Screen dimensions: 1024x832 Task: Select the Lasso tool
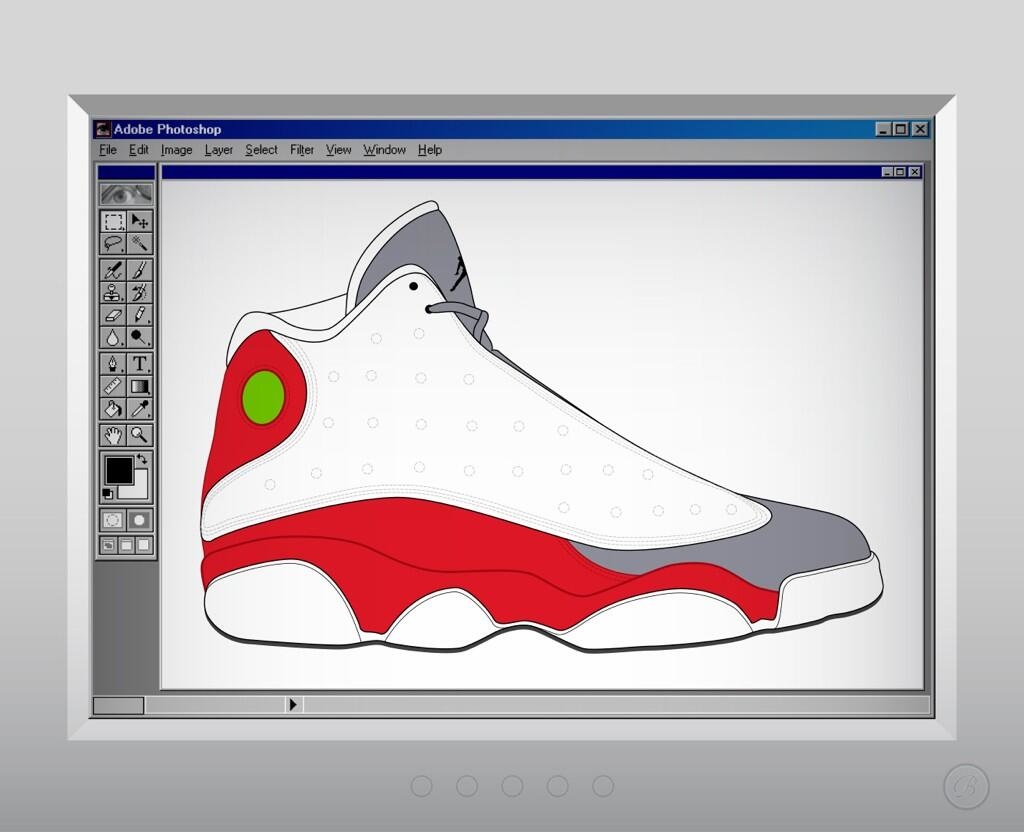coord(114,244)
